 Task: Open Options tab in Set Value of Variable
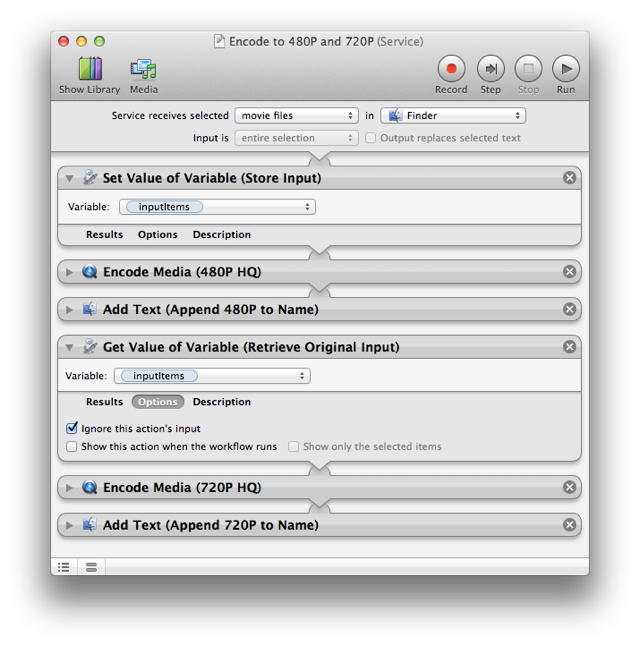pos(157,235)
